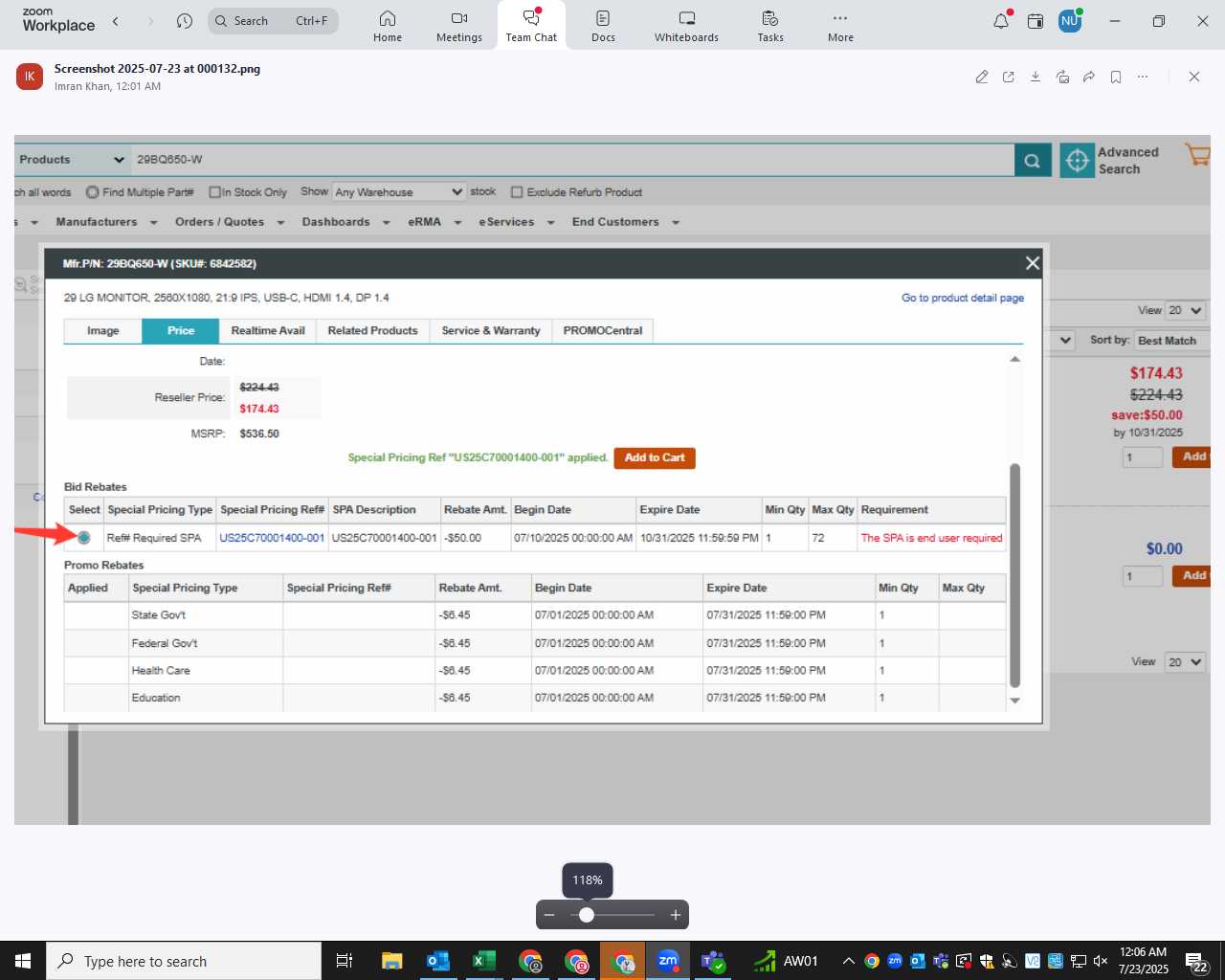
Task: Zoom in with the plus button
Action: 676,915
